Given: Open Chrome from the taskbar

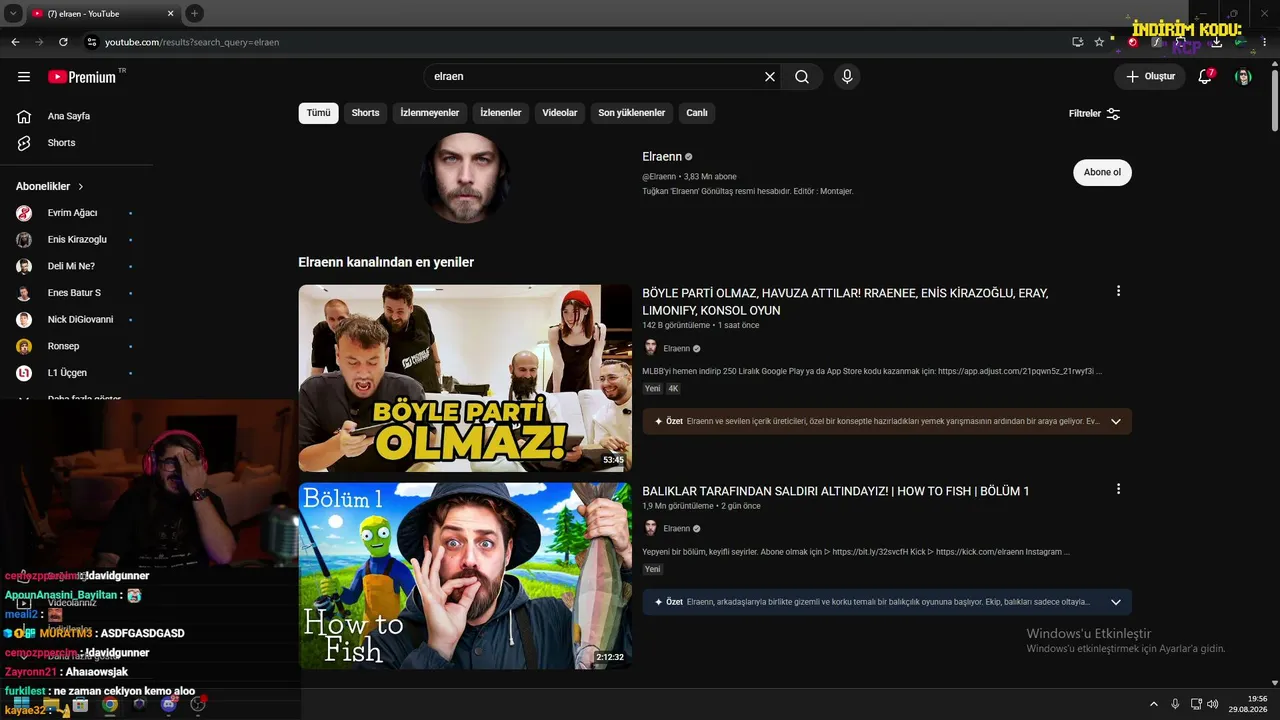Looking at the screenshot, I should [x=110, y=705].
